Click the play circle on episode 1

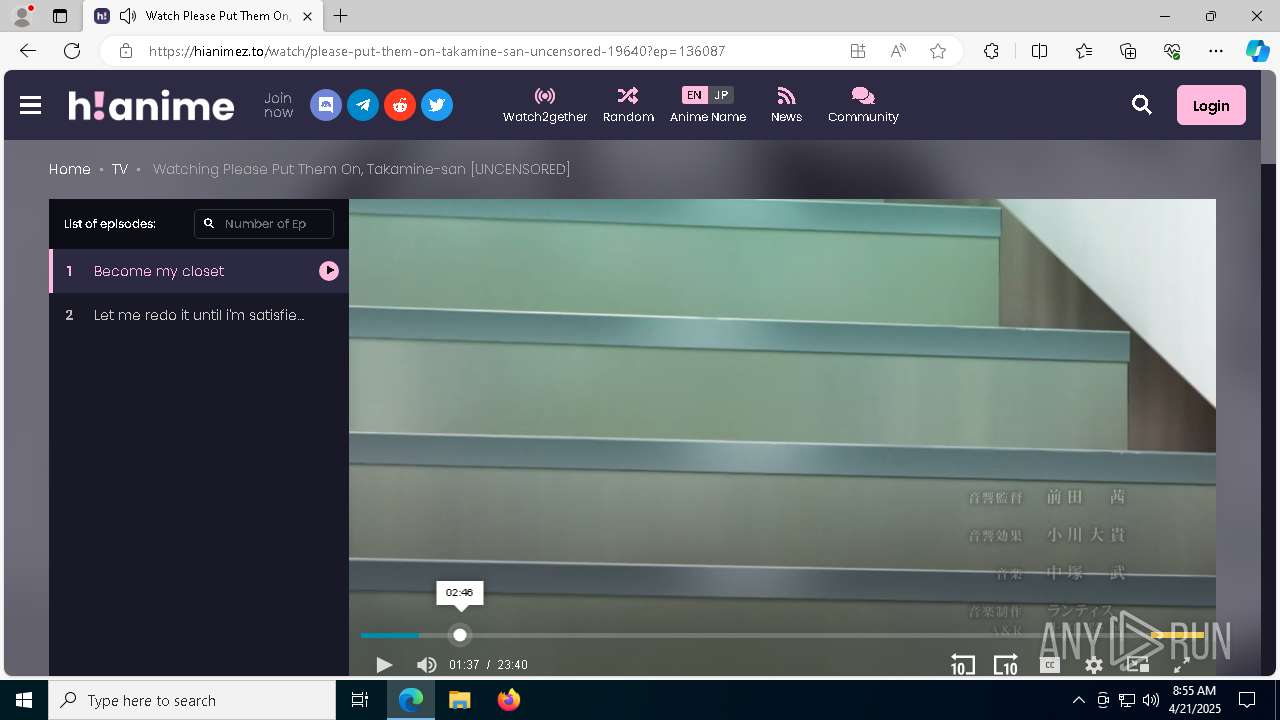click(x=329, y=271)
